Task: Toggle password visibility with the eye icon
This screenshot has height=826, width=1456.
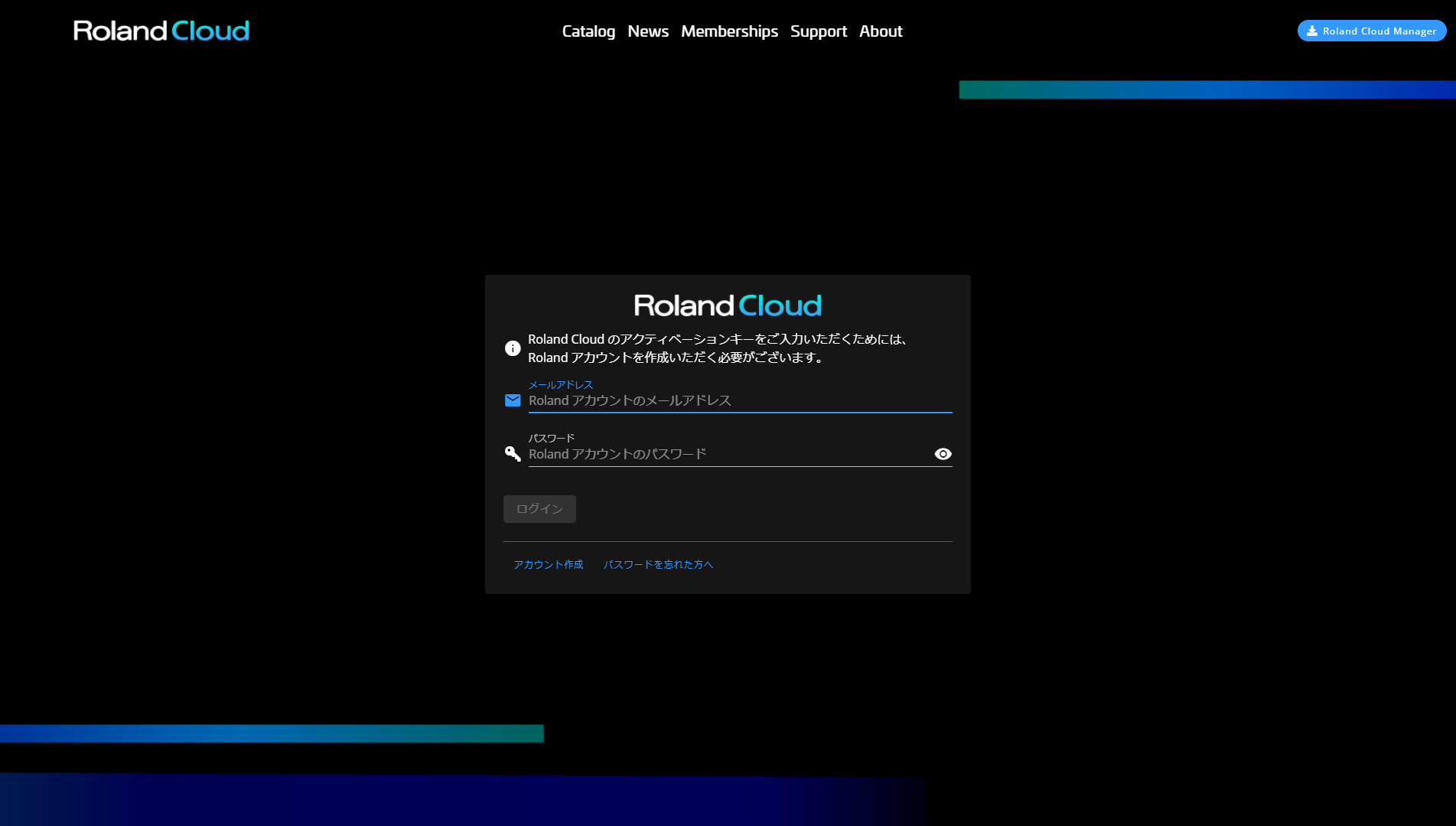Action: click(x=943, y=454)
